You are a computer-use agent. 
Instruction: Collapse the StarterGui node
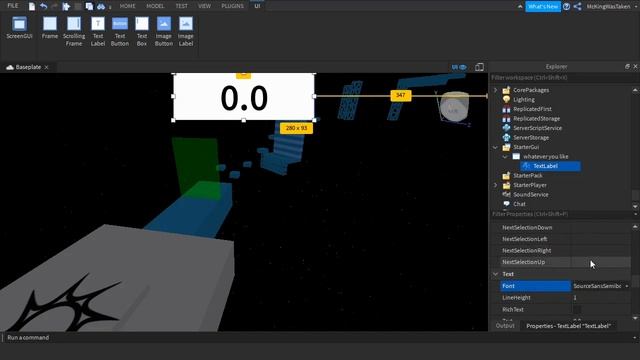496,147
